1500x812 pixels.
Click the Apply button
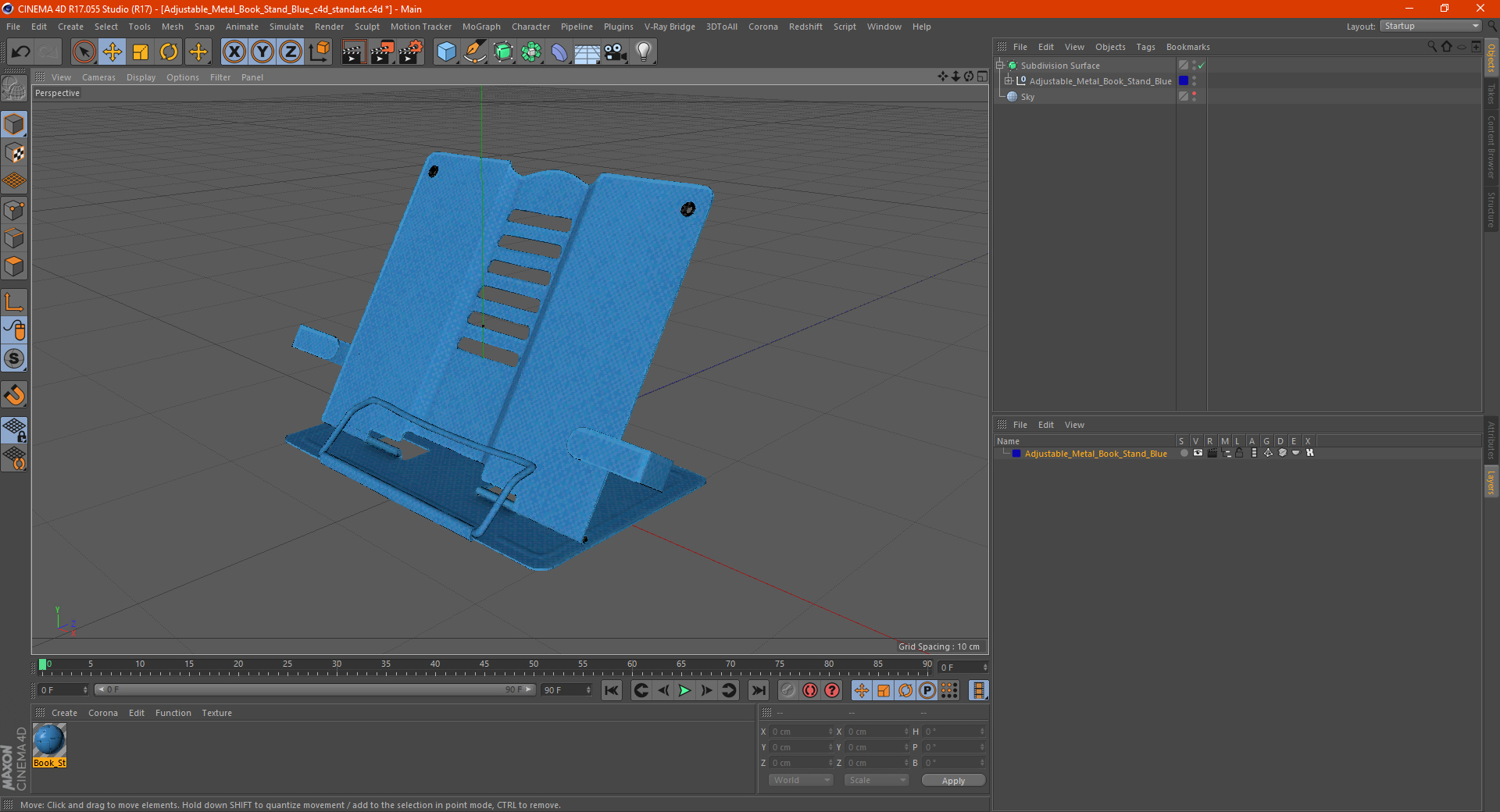(953, 781)
